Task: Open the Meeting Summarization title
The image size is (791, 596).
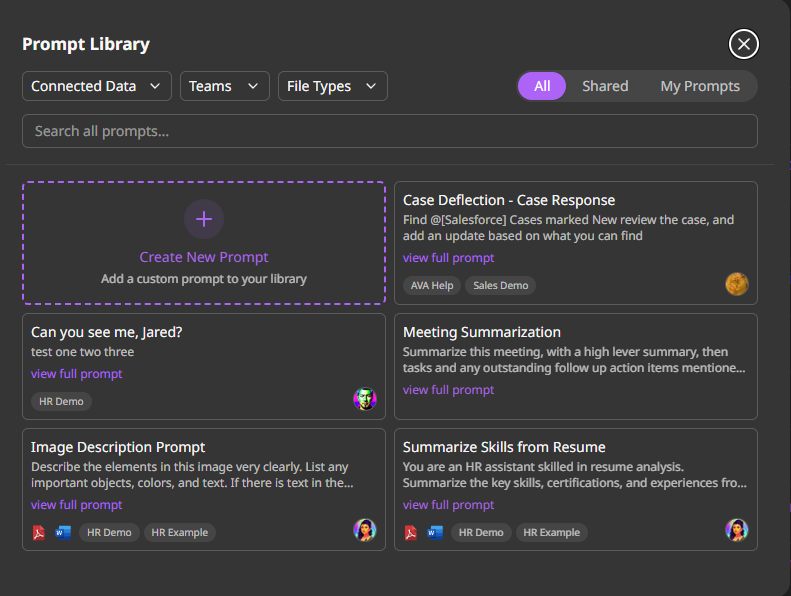Action: 482,333
